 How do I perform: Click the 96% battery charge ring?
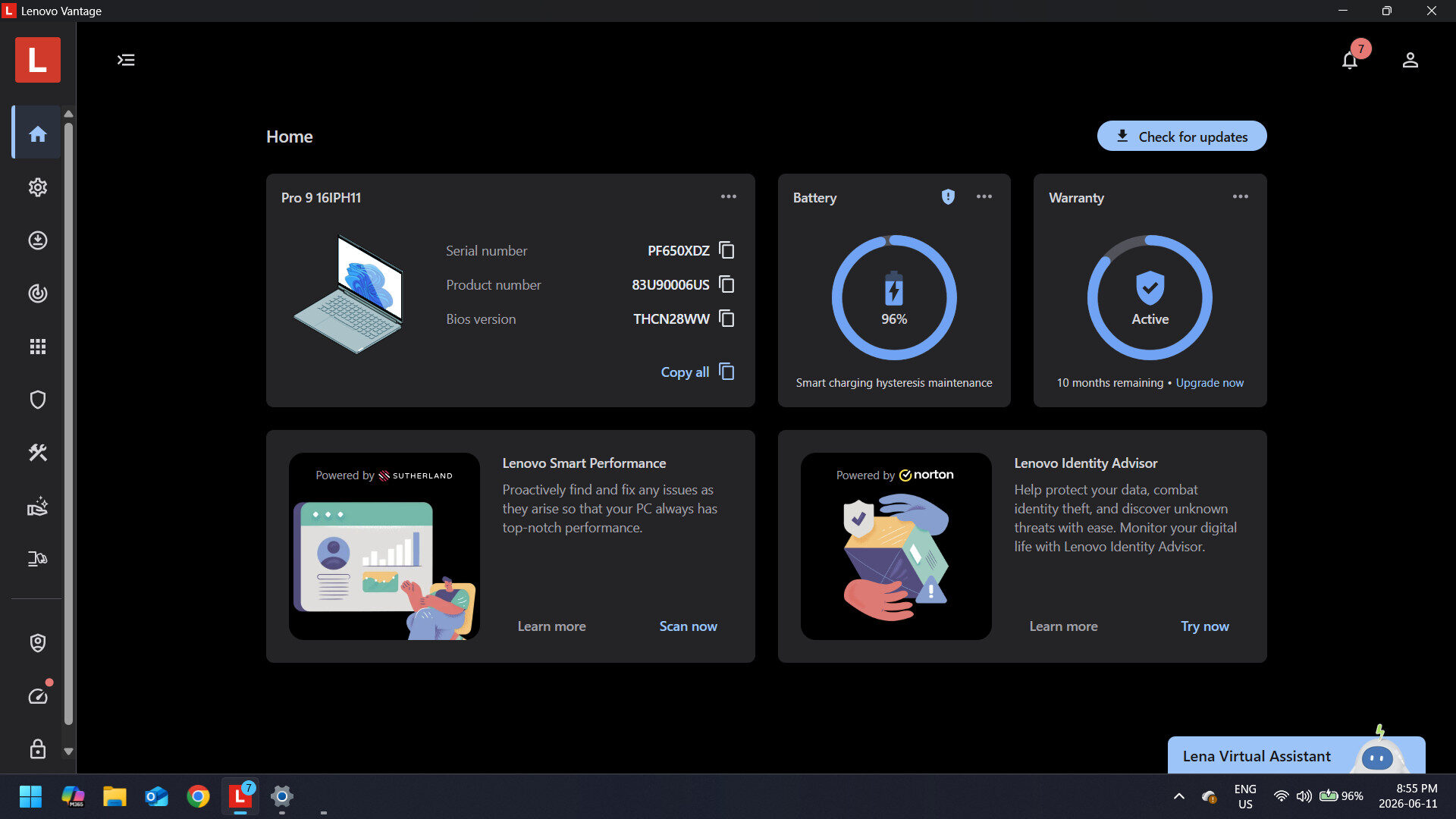tap(894, 297)
